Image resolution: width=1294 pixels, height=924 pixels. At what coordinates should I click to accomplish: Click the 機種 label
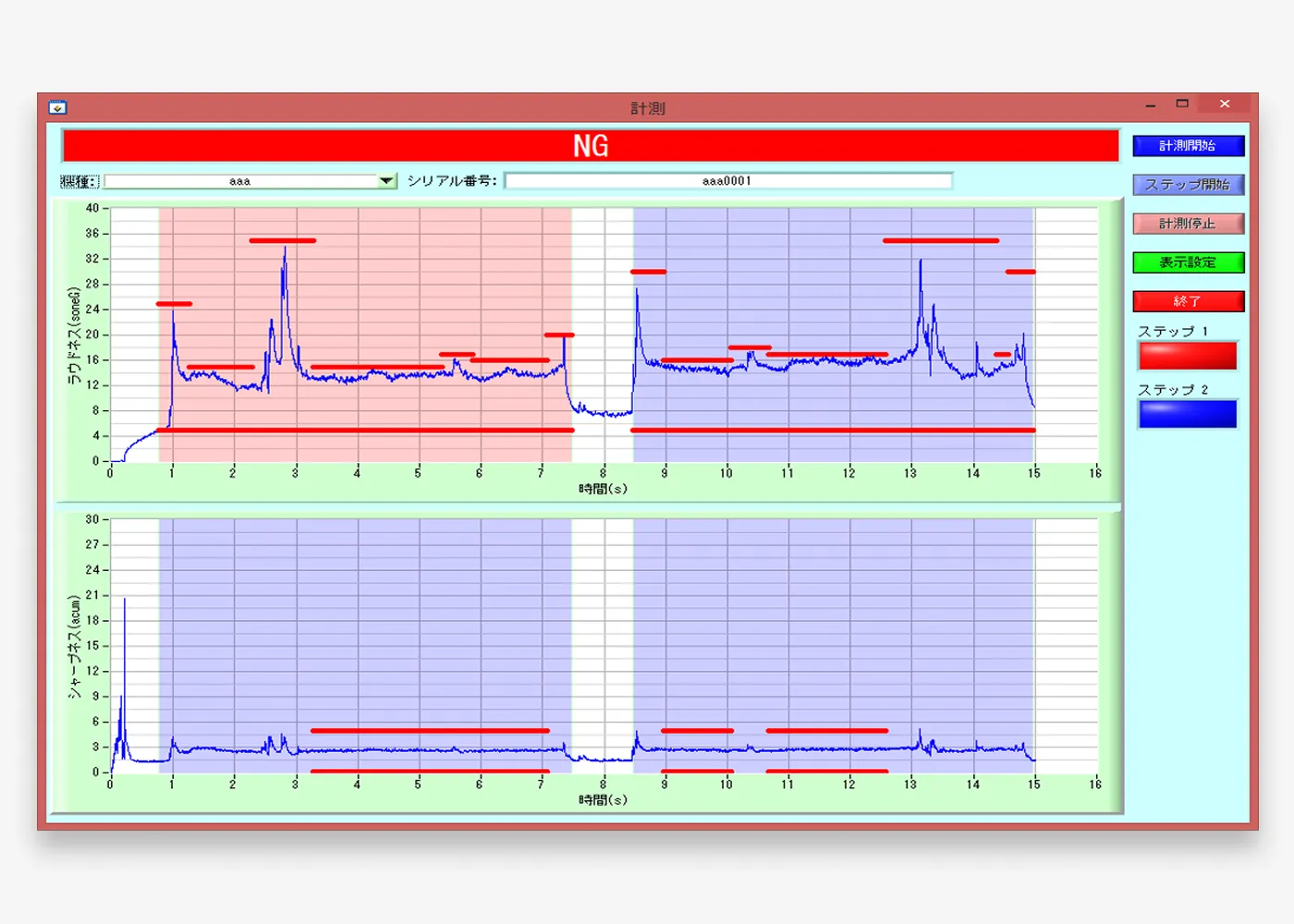click(x=79, y=181)
